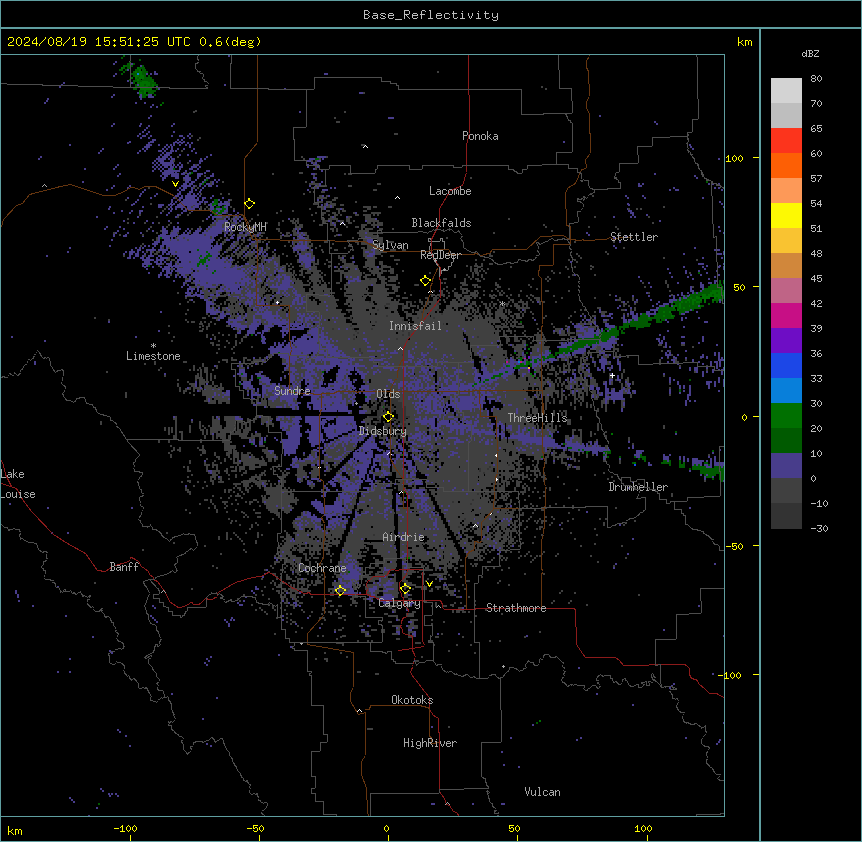
Task: Click the Airdrie city label
Action: [x=404, y=537]
